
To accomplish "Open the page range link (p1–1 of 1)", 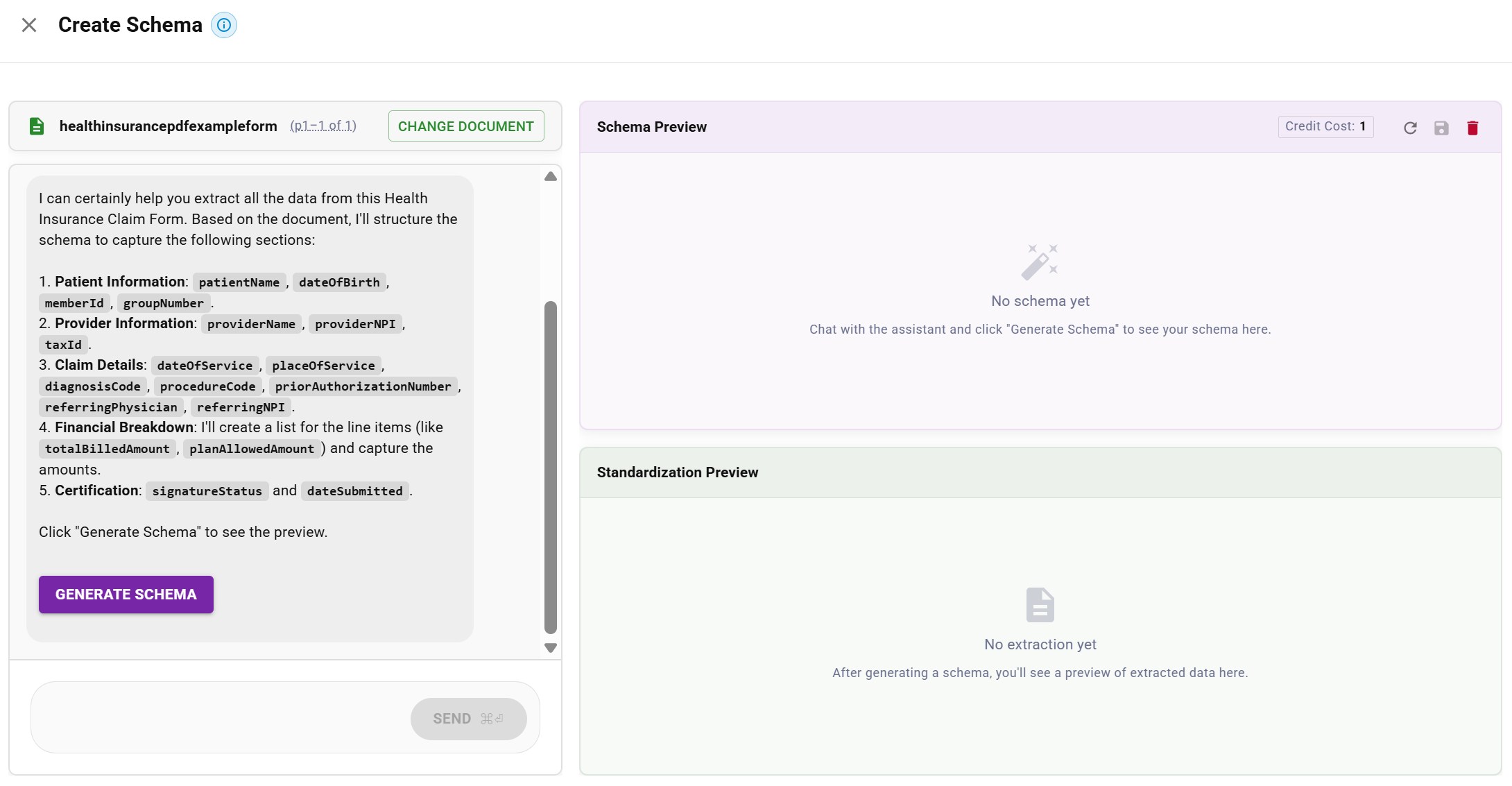I will point(323,126).
